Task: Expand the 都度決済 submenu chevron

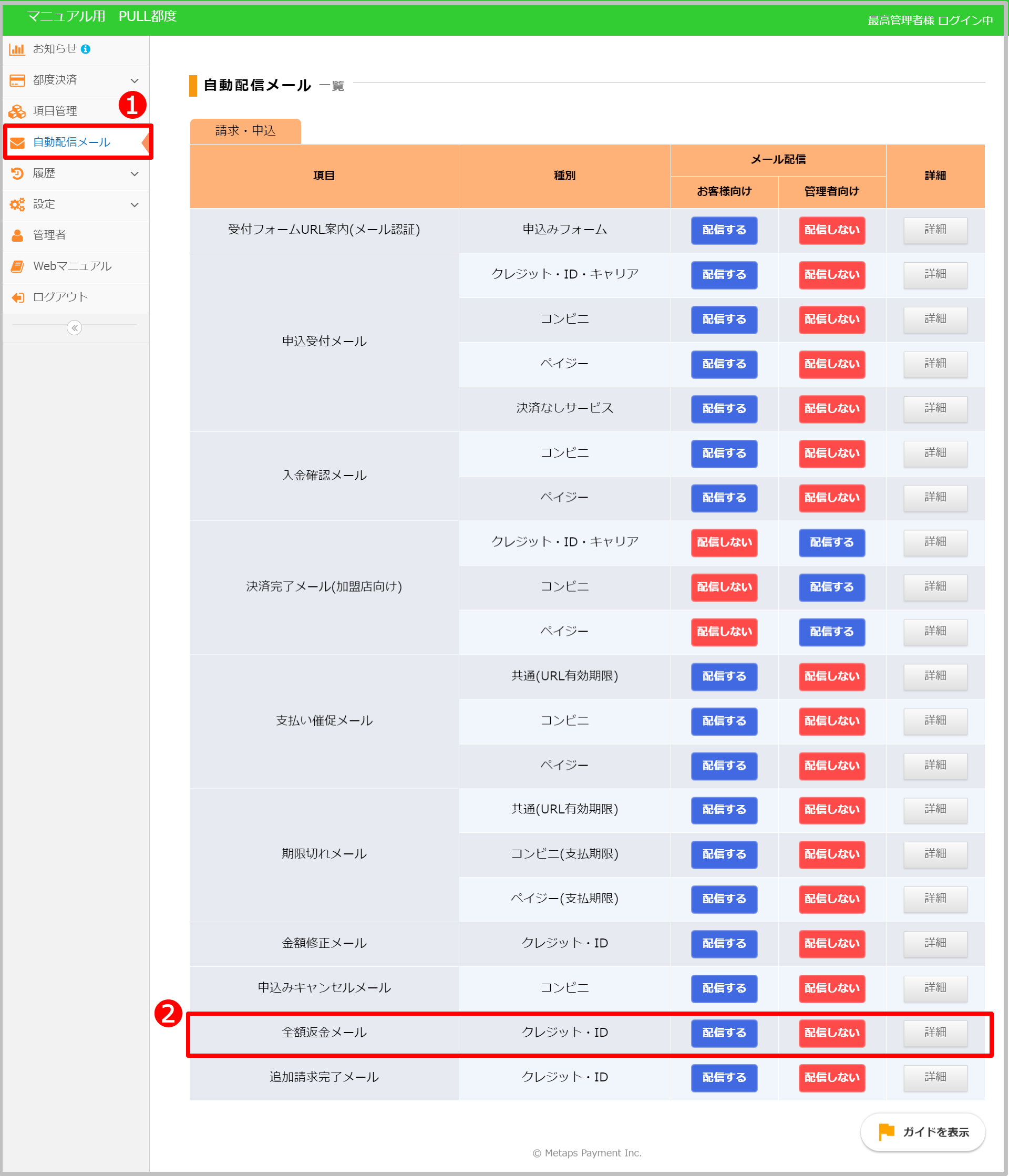Action: coord(135,80)
